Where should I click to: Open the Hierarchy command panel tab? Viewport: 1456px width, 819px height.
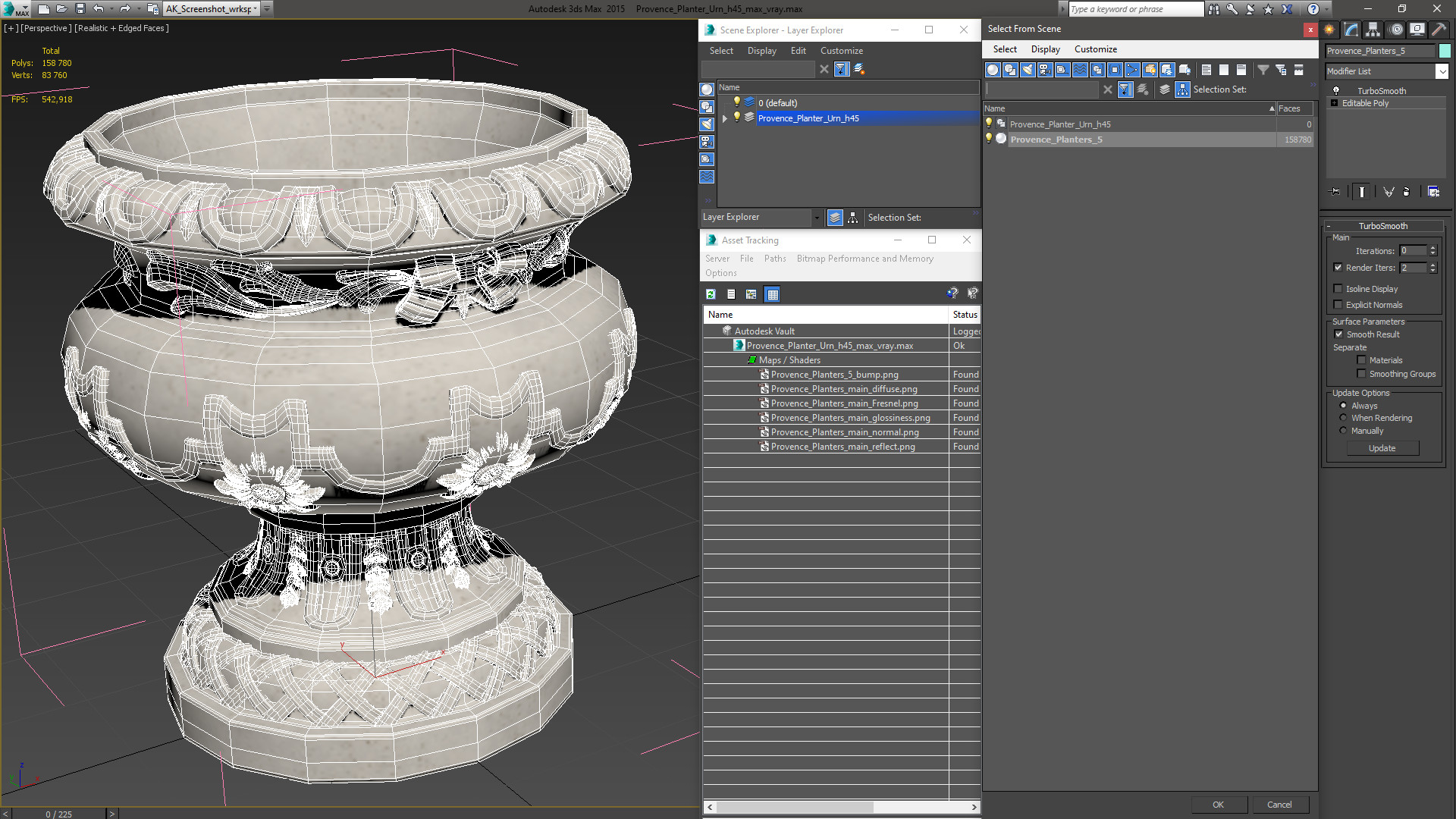coord(1373,30)
